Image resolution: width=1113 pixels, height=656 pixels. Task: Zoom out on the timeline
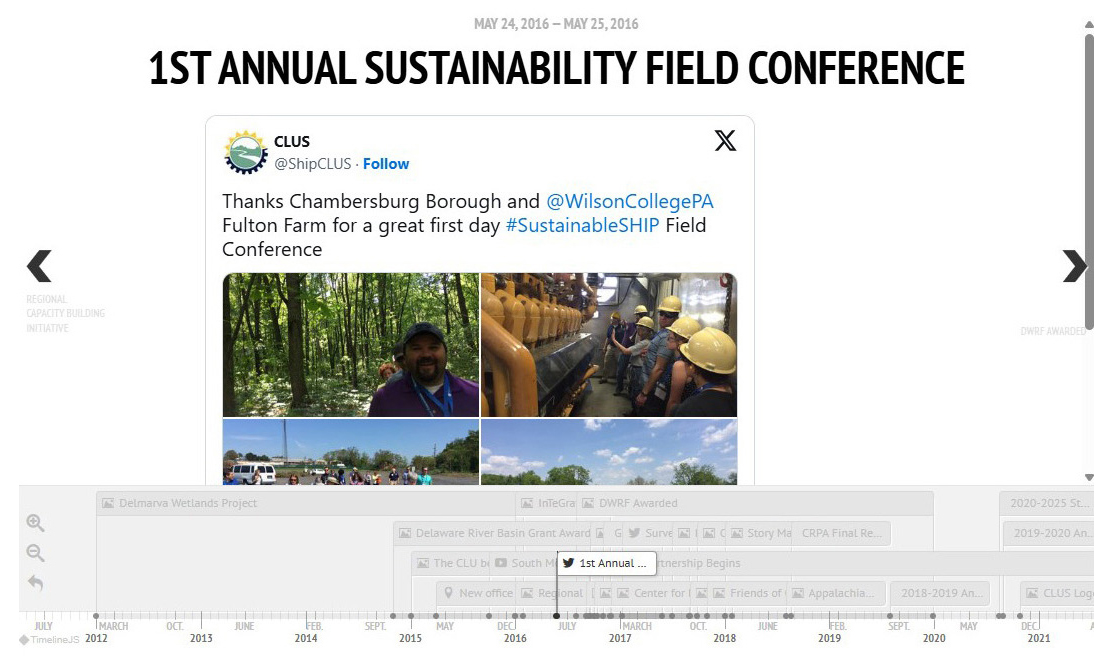[x=35, y=553]
